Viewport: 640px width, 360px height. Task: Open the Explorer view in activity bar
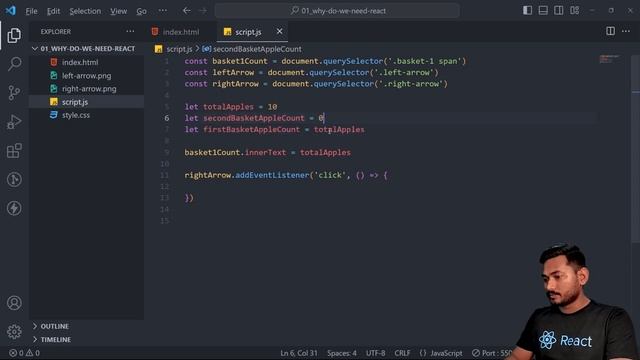coord(14,36)
